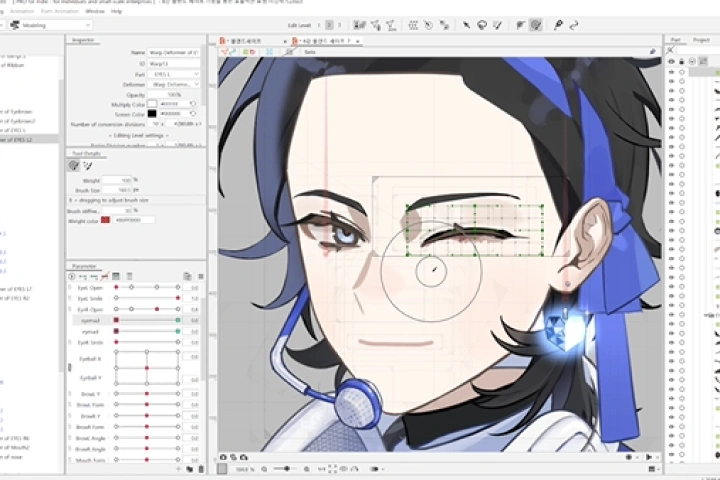Image resolution: width=720 pixels, height=480 pixels.
Task: Toggle the lock header icon in Part panel
Action: click(x=681, y=61)
